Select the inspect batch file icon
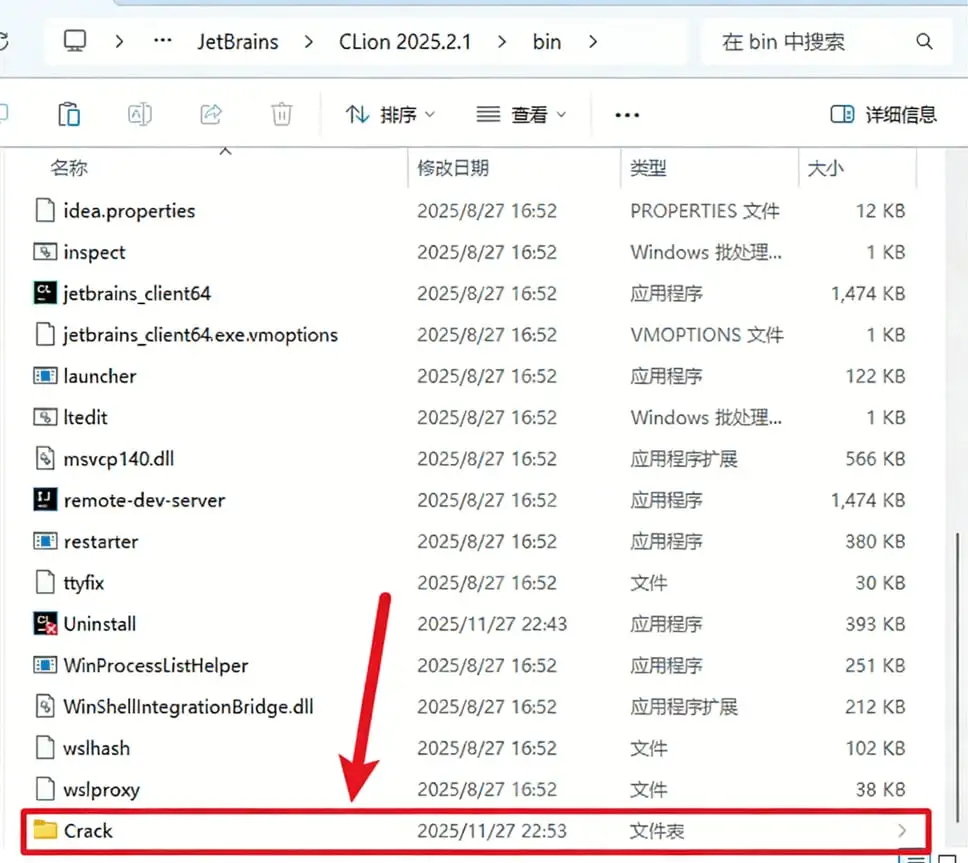Screen dimensions: 968x863 pyautogui.click(x=45, y=252)
